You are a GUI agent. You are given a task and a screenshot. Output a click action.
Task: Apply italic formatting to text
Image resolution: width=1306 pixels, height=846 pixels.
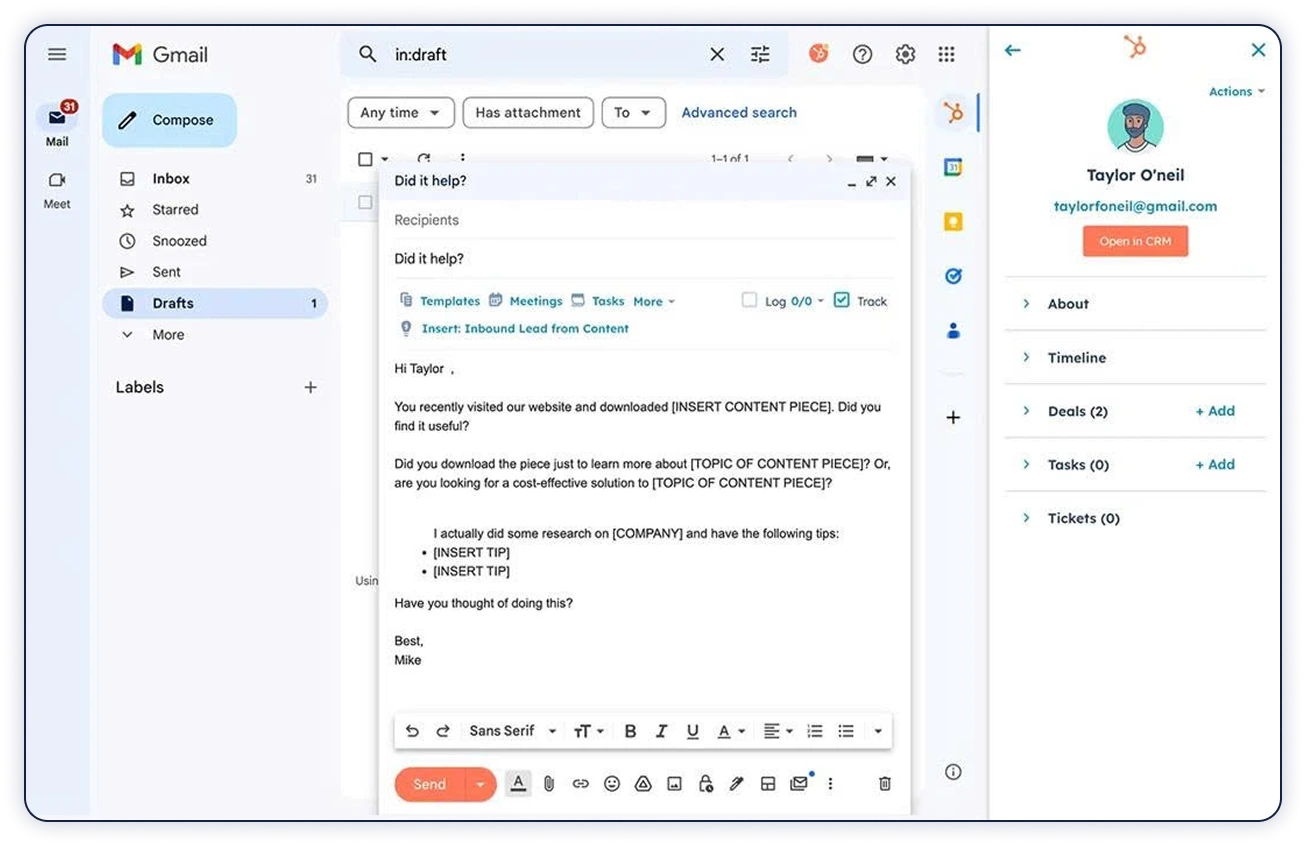coord(661,731)
